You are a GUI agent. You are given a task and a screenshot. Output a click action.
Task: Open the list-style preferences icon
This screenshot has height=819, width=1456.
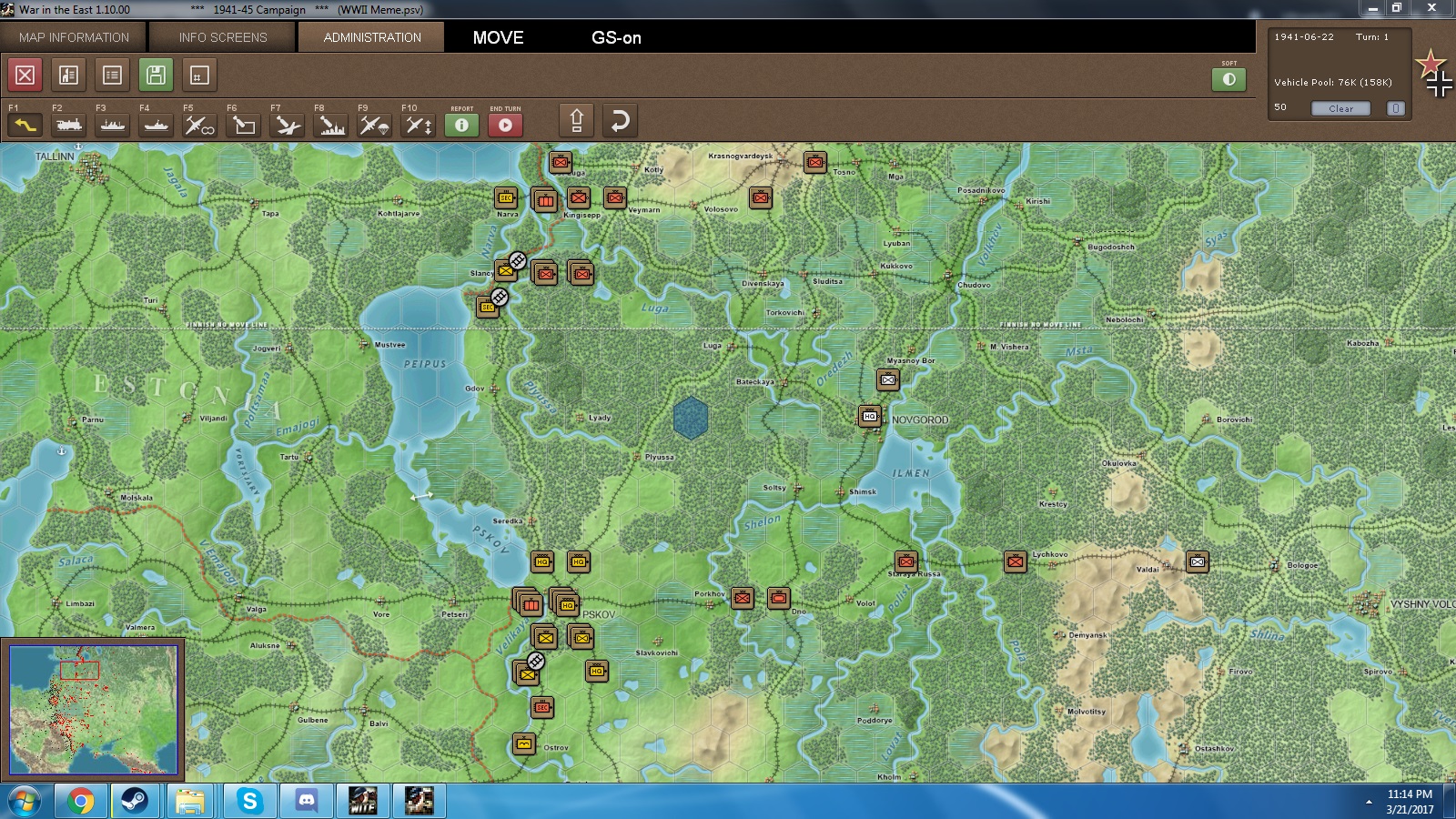113,76
